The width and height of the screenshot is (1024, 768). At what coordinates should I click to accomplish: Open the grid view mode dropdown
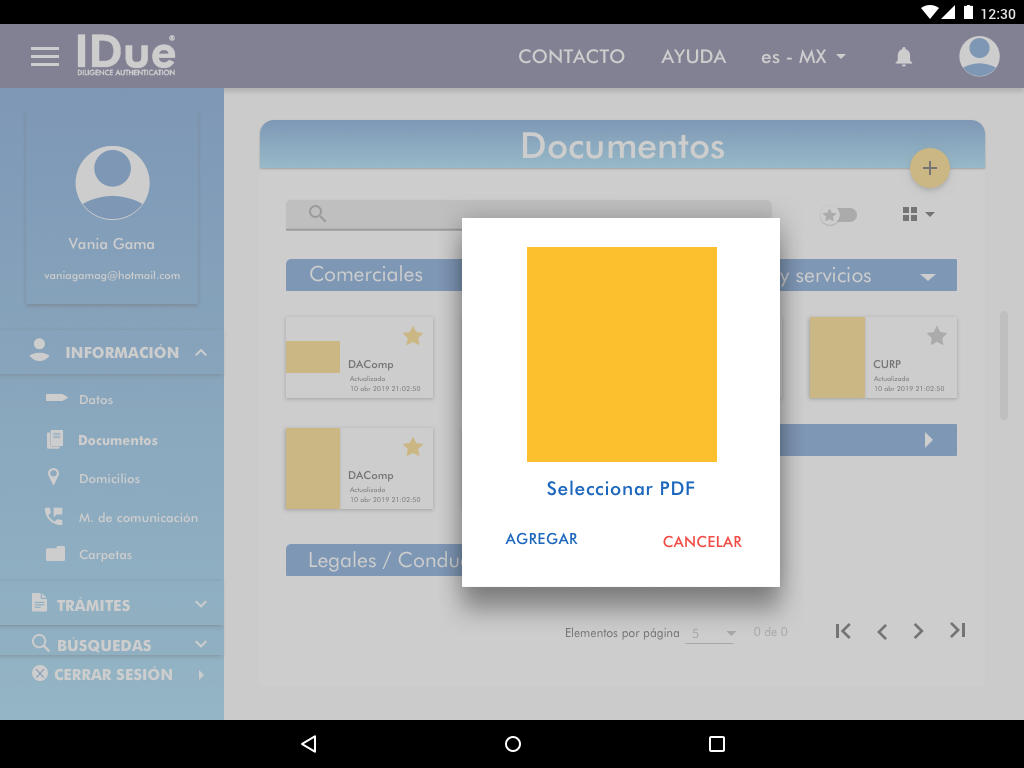click(918, 214)
